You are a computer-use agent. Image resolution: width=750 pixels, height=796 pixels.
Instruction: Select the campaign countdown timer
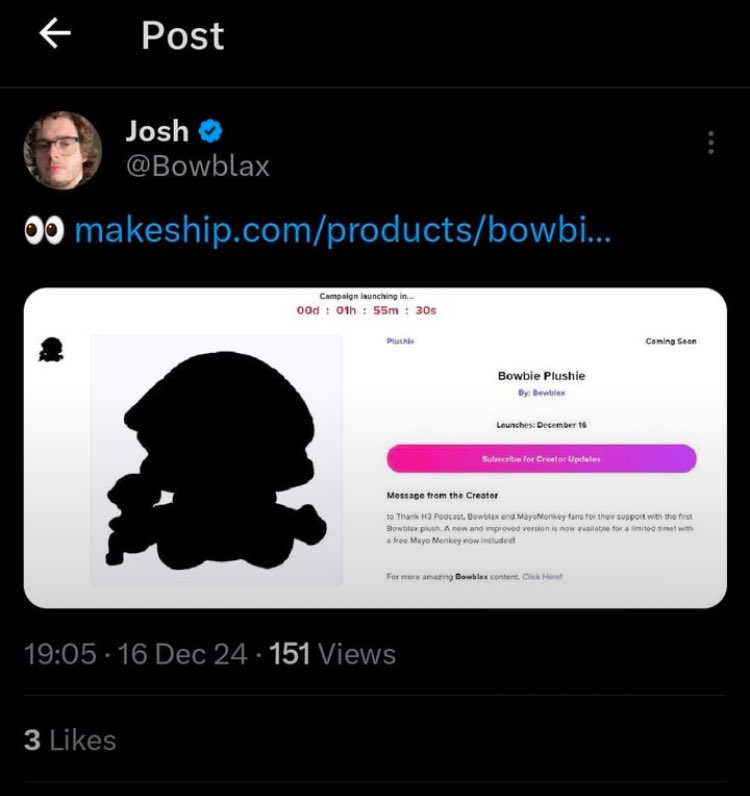click(366, 310)
